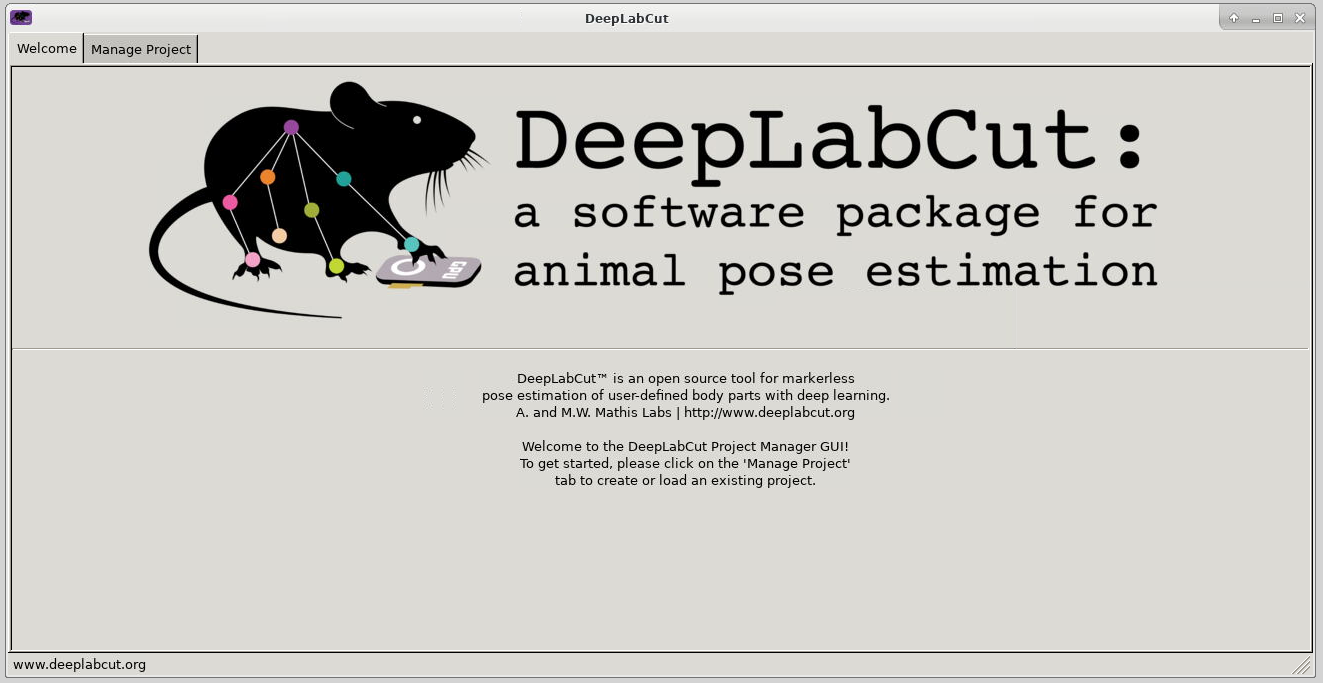This screenshot has height=683, width=1323.
Task: Click the phone graphic beneath the mouse's paw
Action: click(428, 271)
